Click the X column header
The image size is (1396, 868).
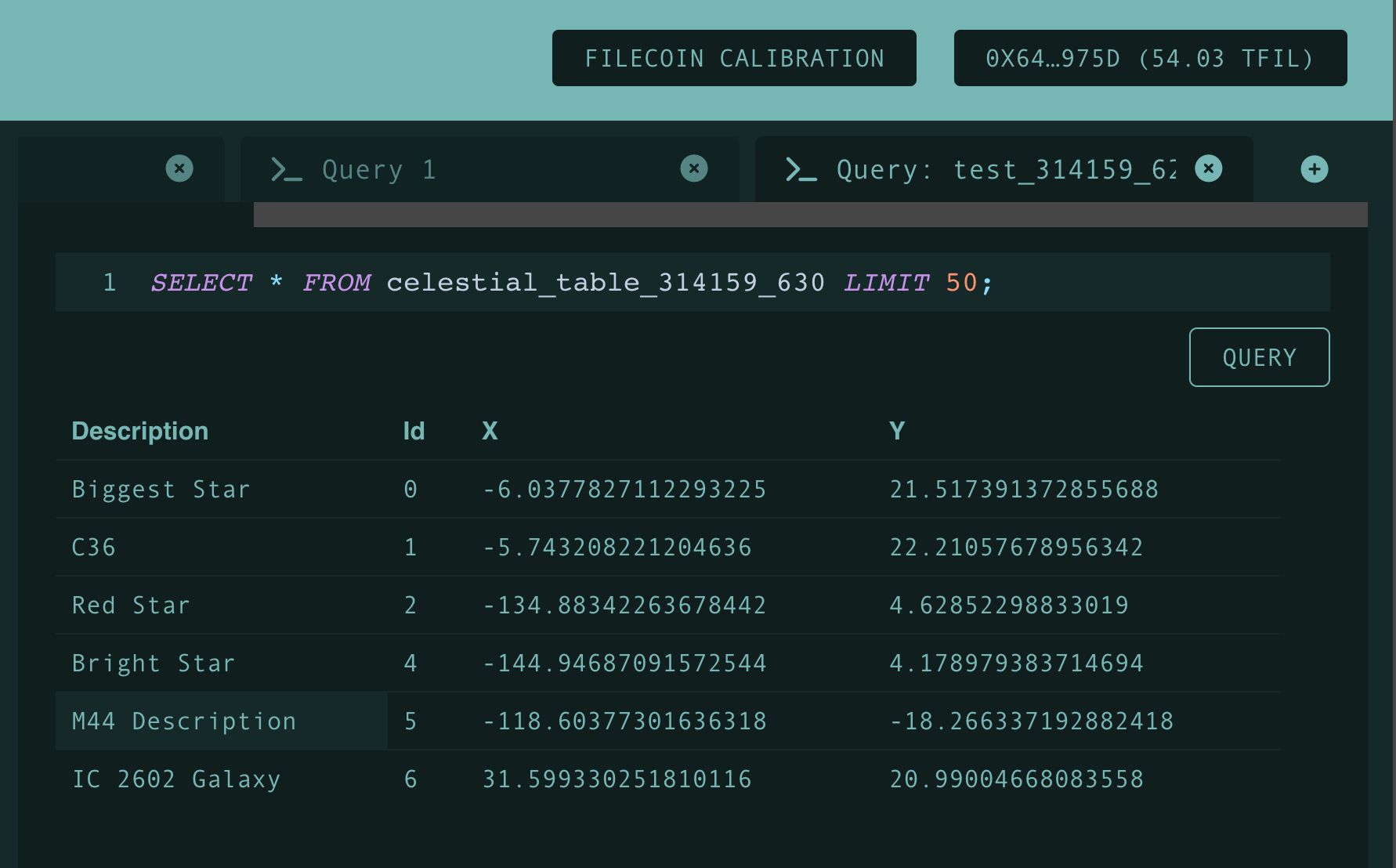[x=490, y=431]
